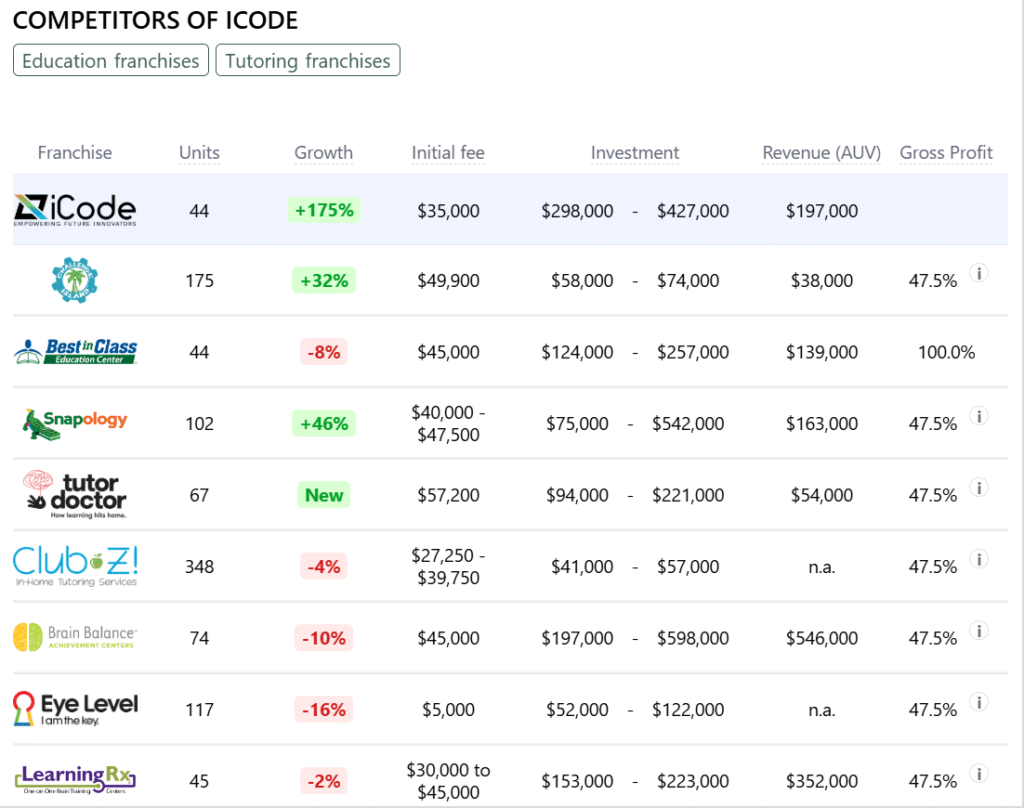Click info icon in LearningRx row
The height and width of the screenshot is (808, 1024).
click(978, 773)
